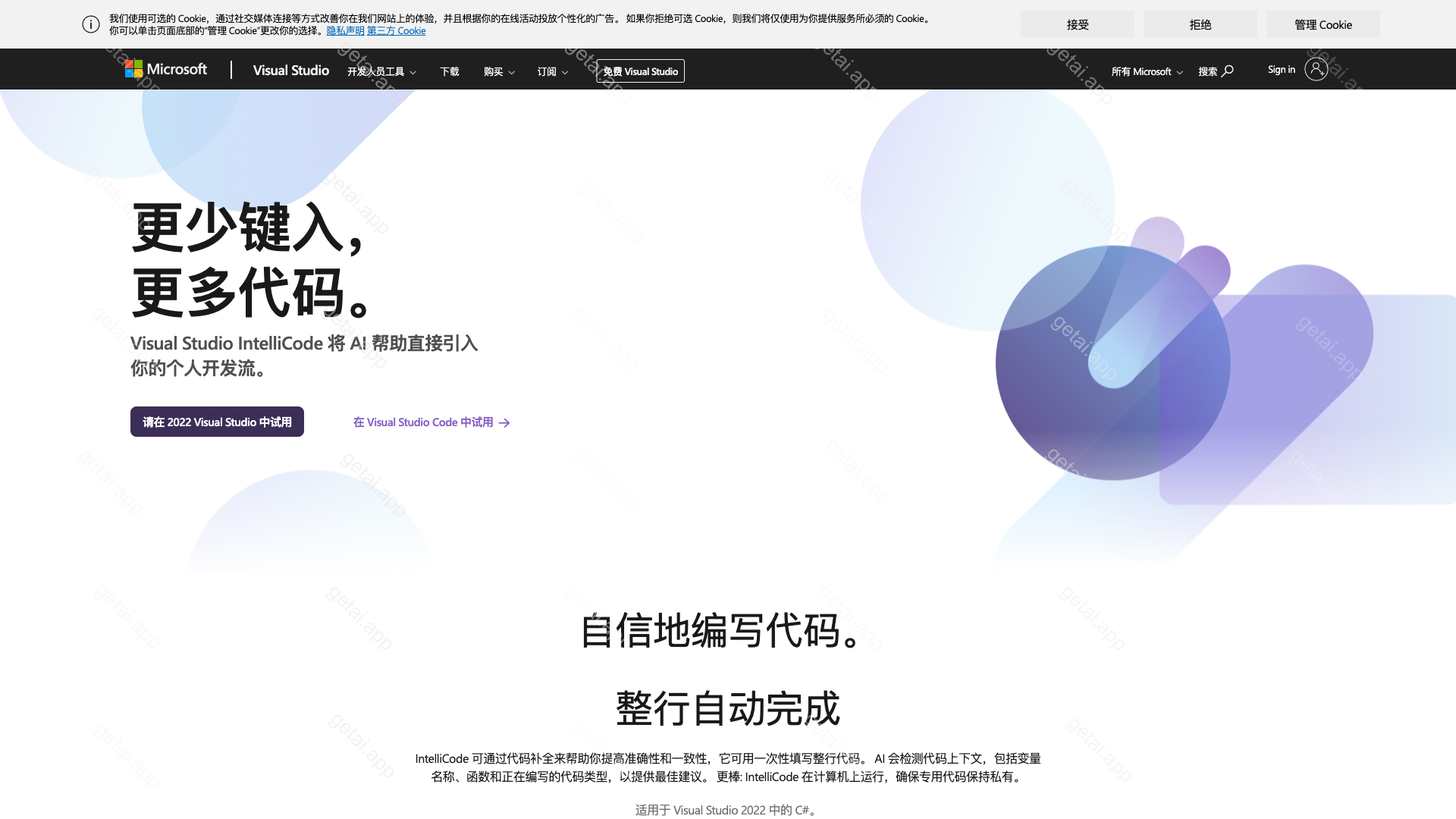Viewport: 1456px width, 819px height.
Task: Open 在 Visual Studio Code 中试用 link
Action: pyautogui.click(x=431, y=422)
